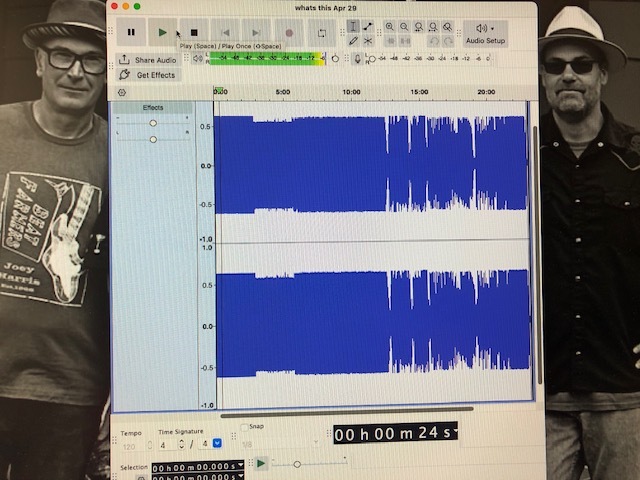Viewport: 640px width, 480px height.
Task: Click the playback meter speaker icon
Action: coord(198,59)
